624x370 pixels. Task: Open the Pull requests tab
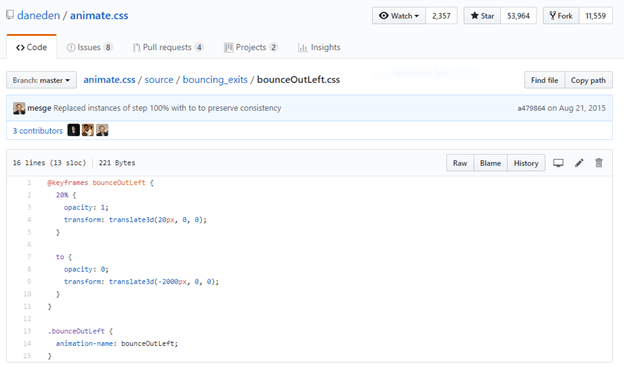[168, 47]
